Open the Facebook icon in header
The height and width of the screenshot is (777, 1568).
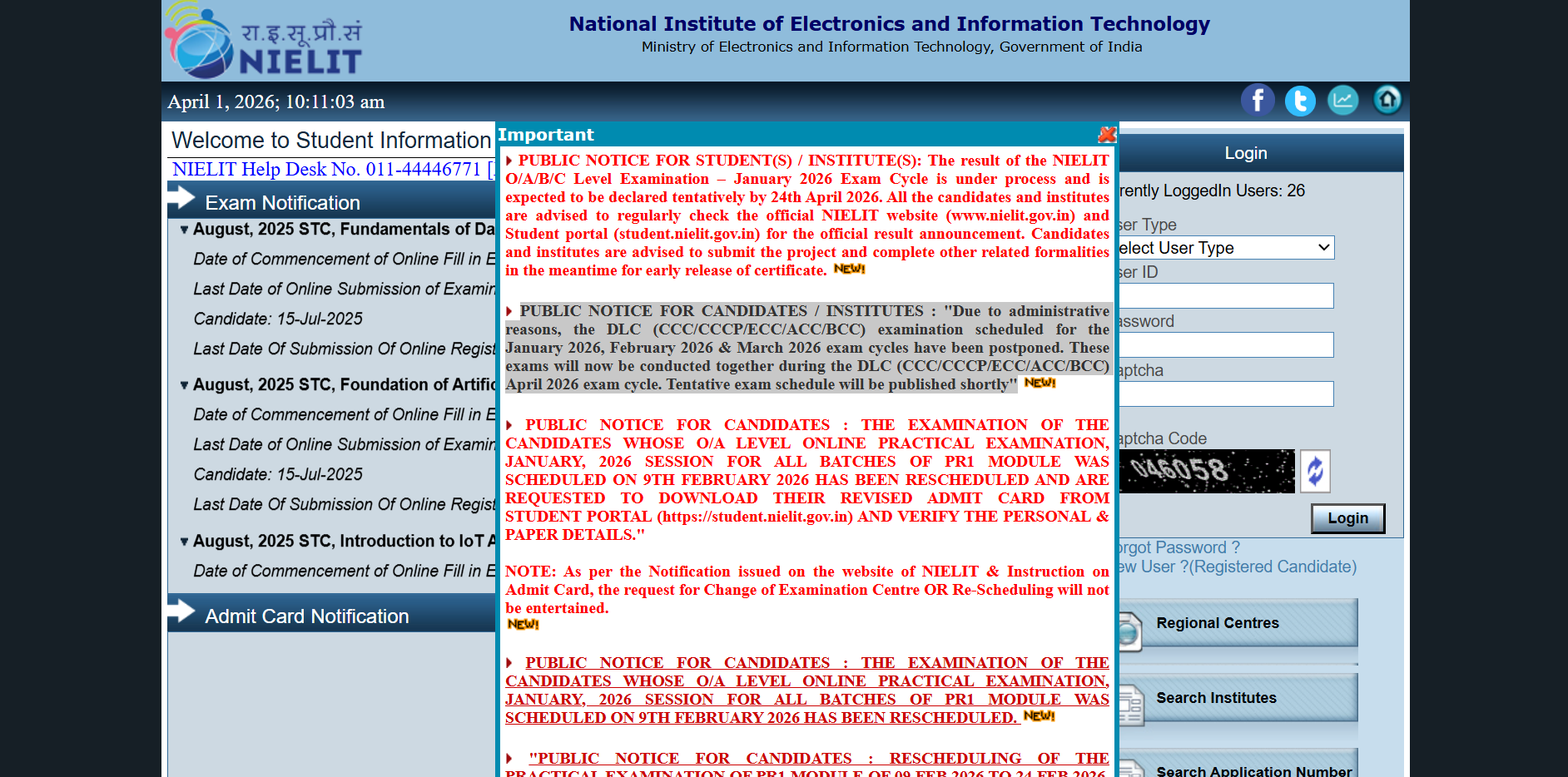click(1257, 101)
